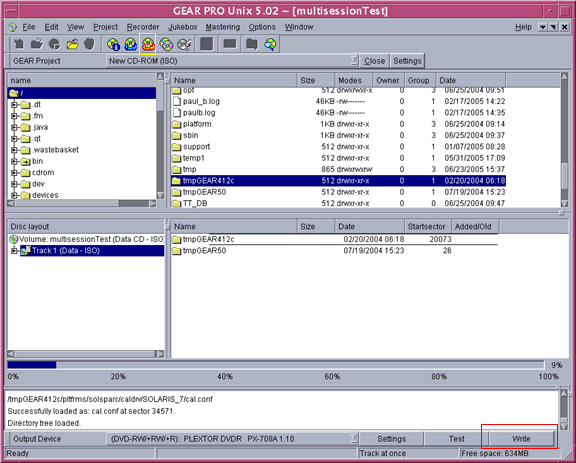This screenshot has width=576, height=463.
Task: Click the Disc layout horizontal scrollbar
Action: [x=86, y=354]
